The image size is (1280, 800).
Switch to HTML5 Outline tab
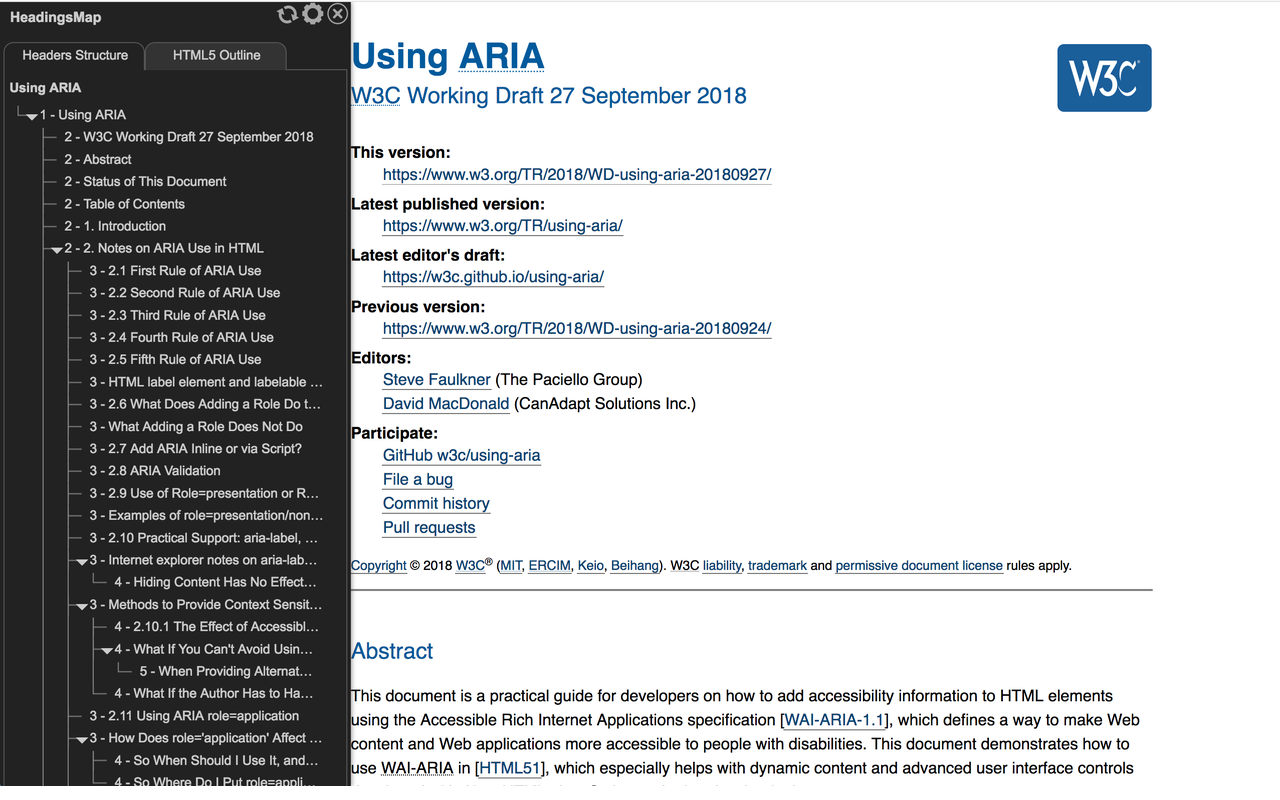tap(216, 55)
